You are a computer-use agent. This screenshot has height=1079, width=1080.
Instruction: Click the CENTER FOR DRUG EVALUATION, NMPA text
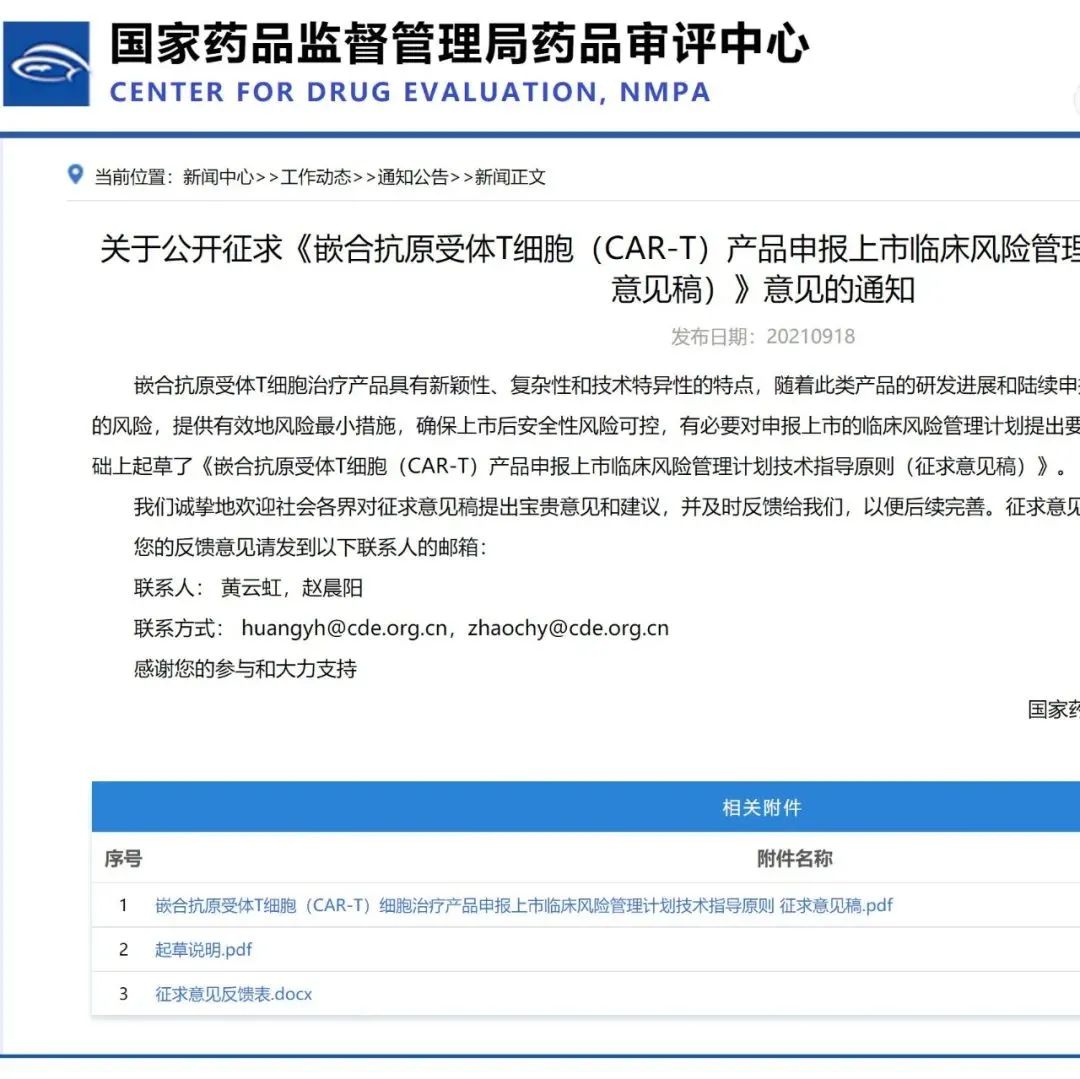(410, 92)
